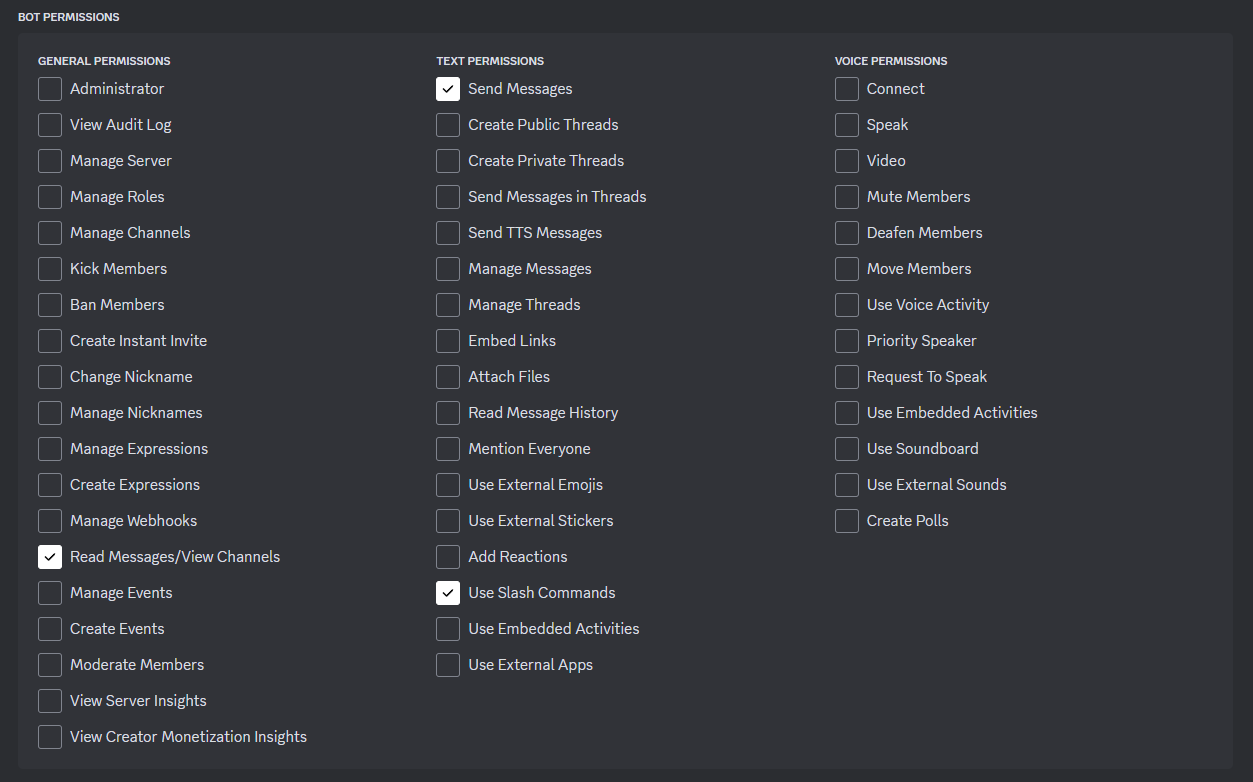Tick Use External Apps checkbox
Viewport: 1253px width, 782px height.
coord(448,665)
